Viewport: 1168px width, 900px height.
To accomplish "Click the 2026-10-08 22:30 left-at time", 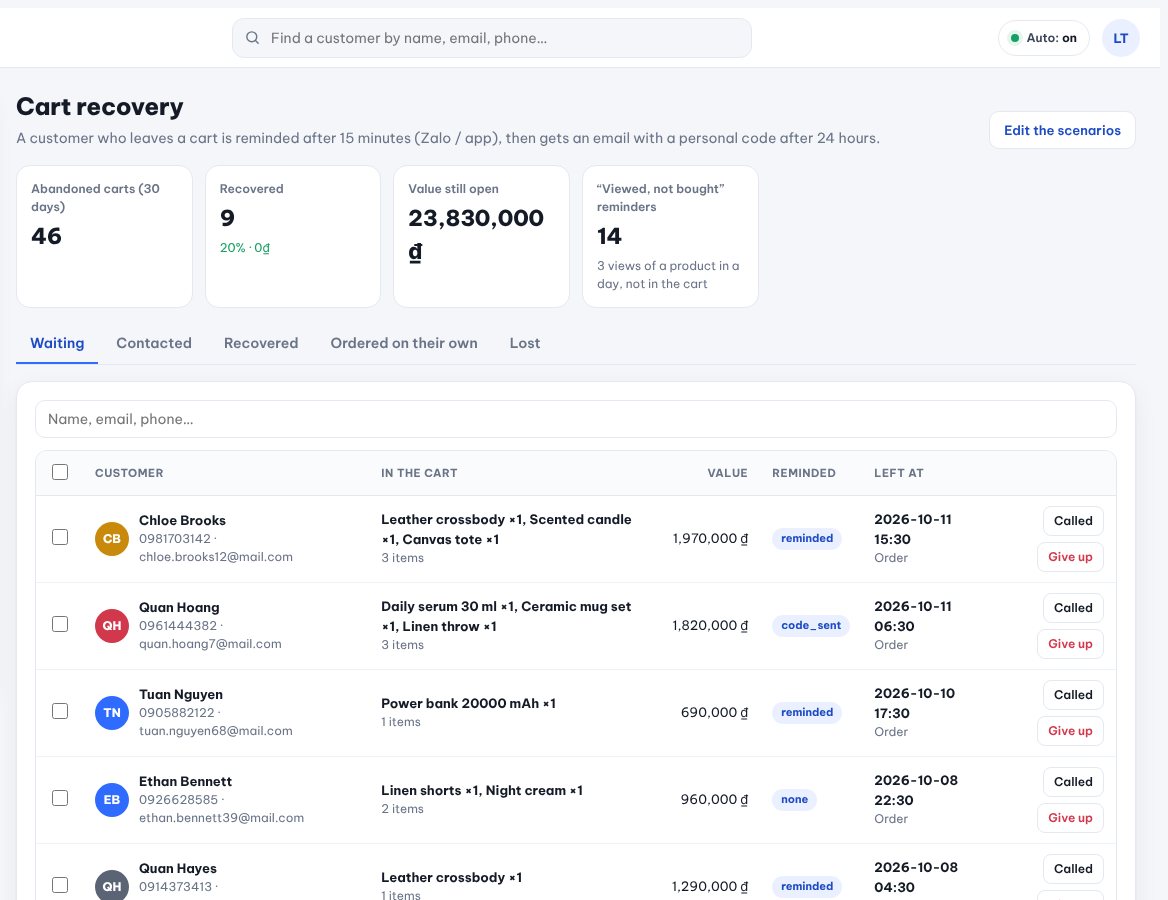I will (915, 790).
